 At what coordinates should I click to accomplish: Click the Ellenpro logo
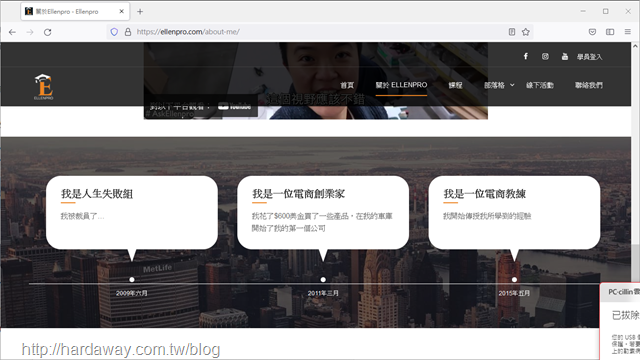point(44,87)
